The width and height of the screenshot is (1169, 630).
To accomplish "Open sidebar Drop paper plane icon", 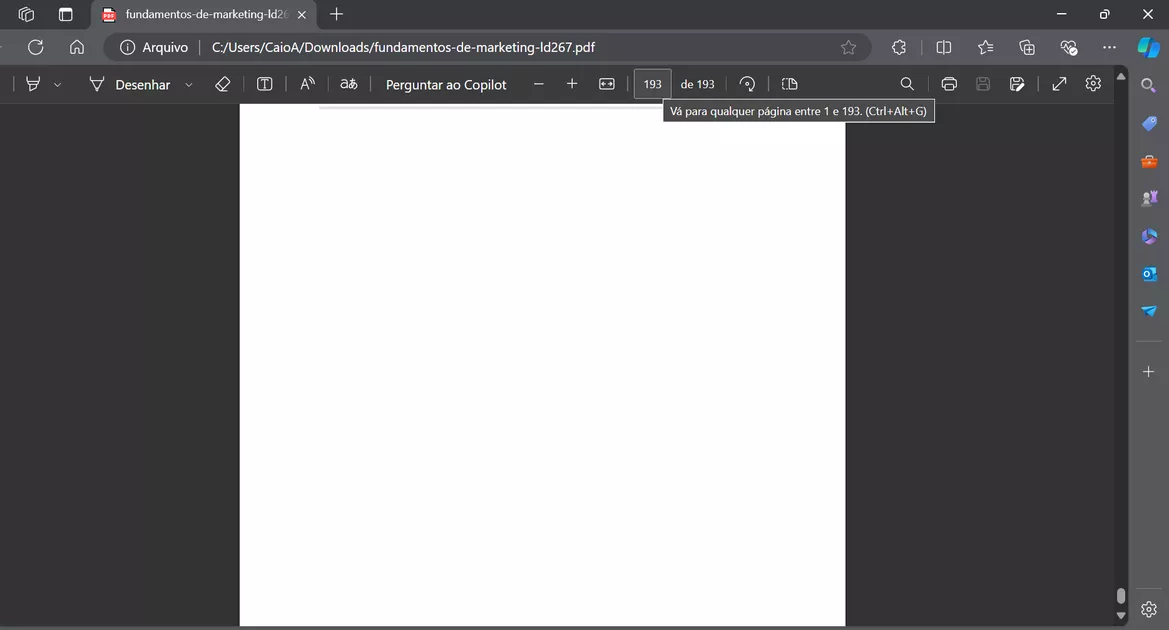I will (1149, 311).
